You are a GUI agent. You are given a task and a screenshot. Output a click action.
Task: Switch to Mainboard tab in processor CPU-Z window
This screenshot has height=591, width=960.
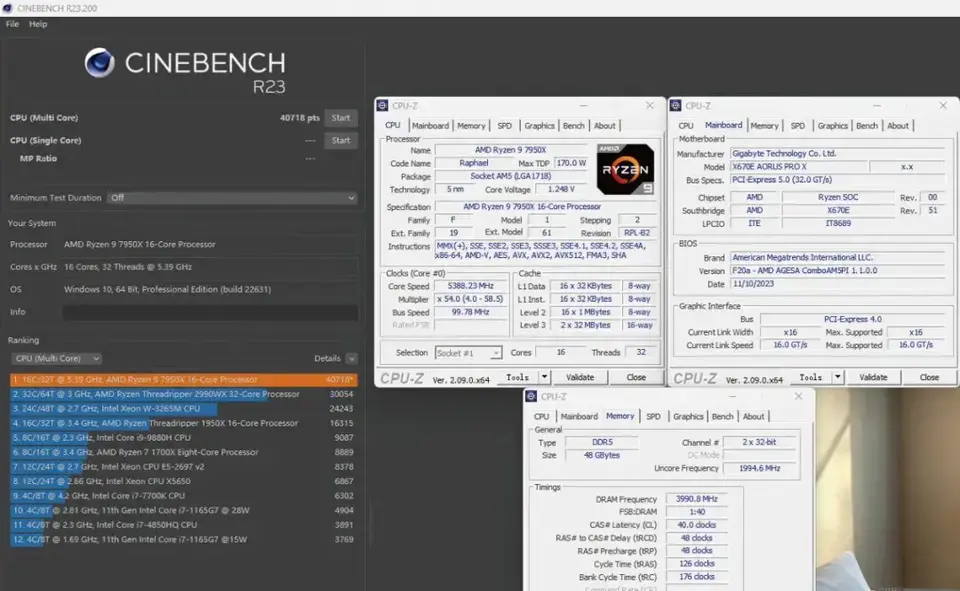[x=430, y=126]
